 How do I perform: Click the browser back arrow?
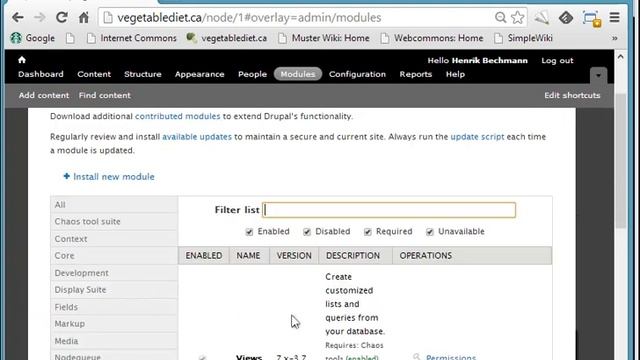[x=18, y=18]
